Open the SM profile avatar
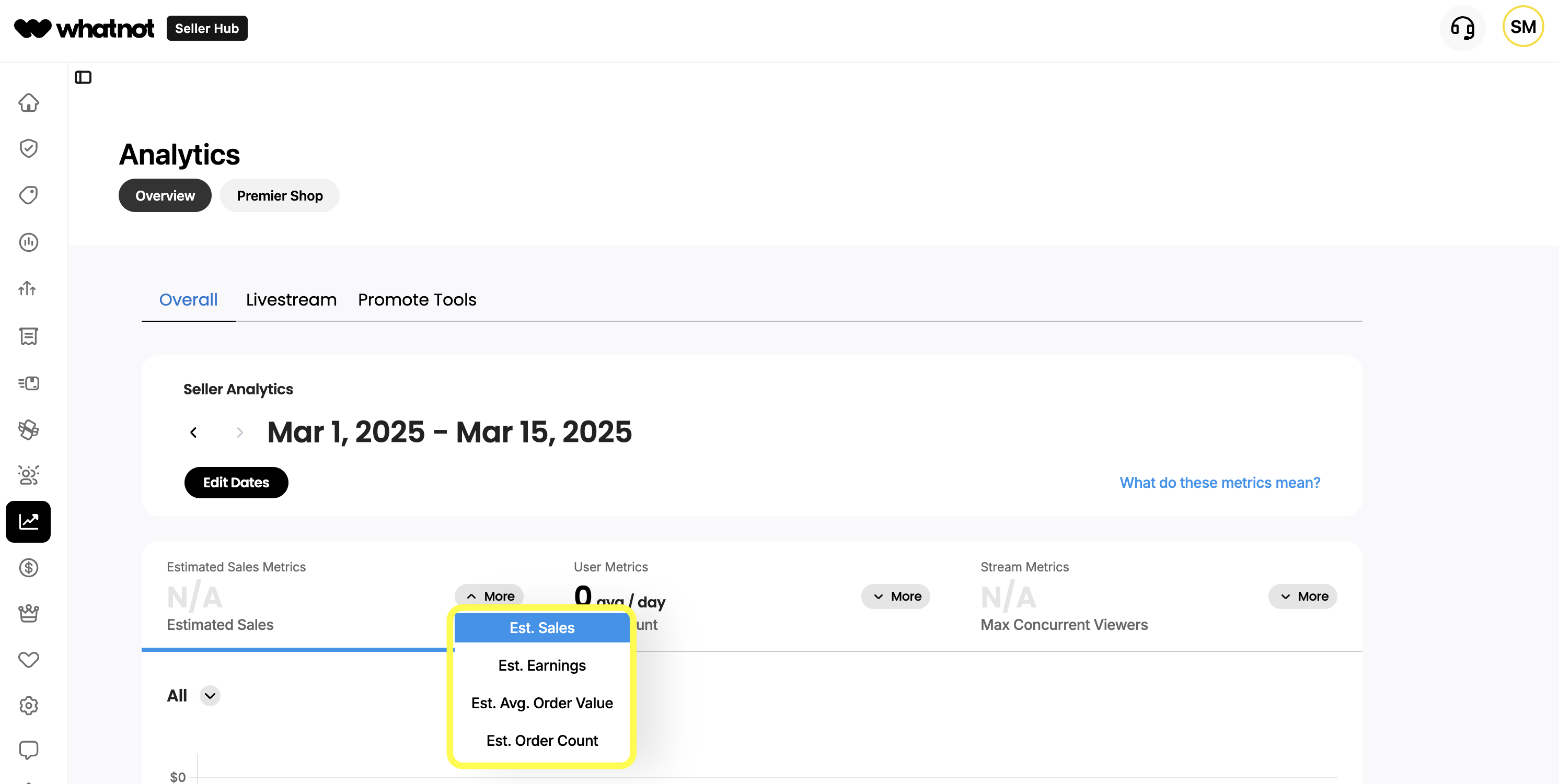The width and height of the screenshot is (1559, 784). point(1523,27)
